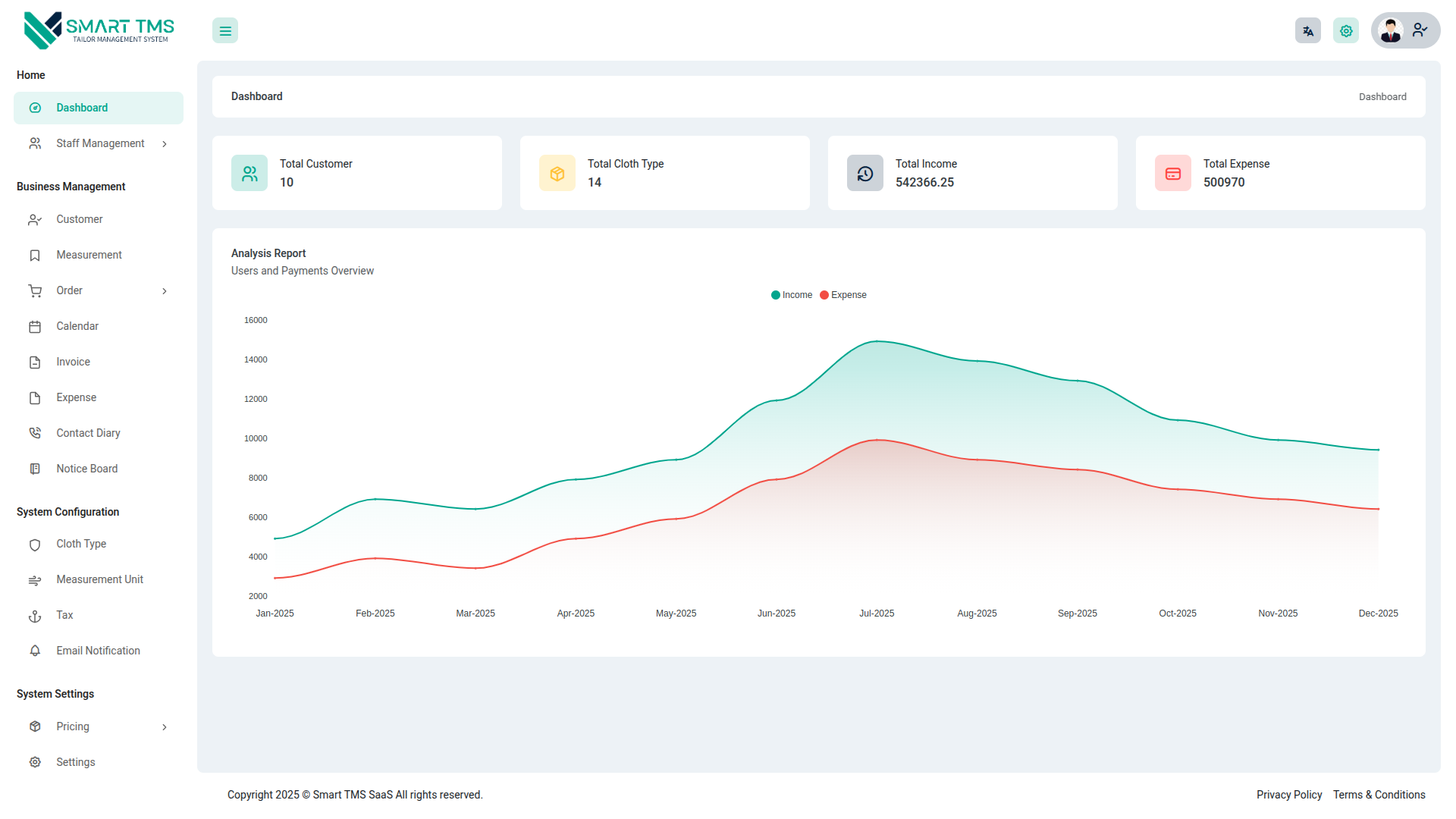Click the Total Customer card icon
Image resolution: width=1456 pixels, height=819 pixels.
click(249, 174)
